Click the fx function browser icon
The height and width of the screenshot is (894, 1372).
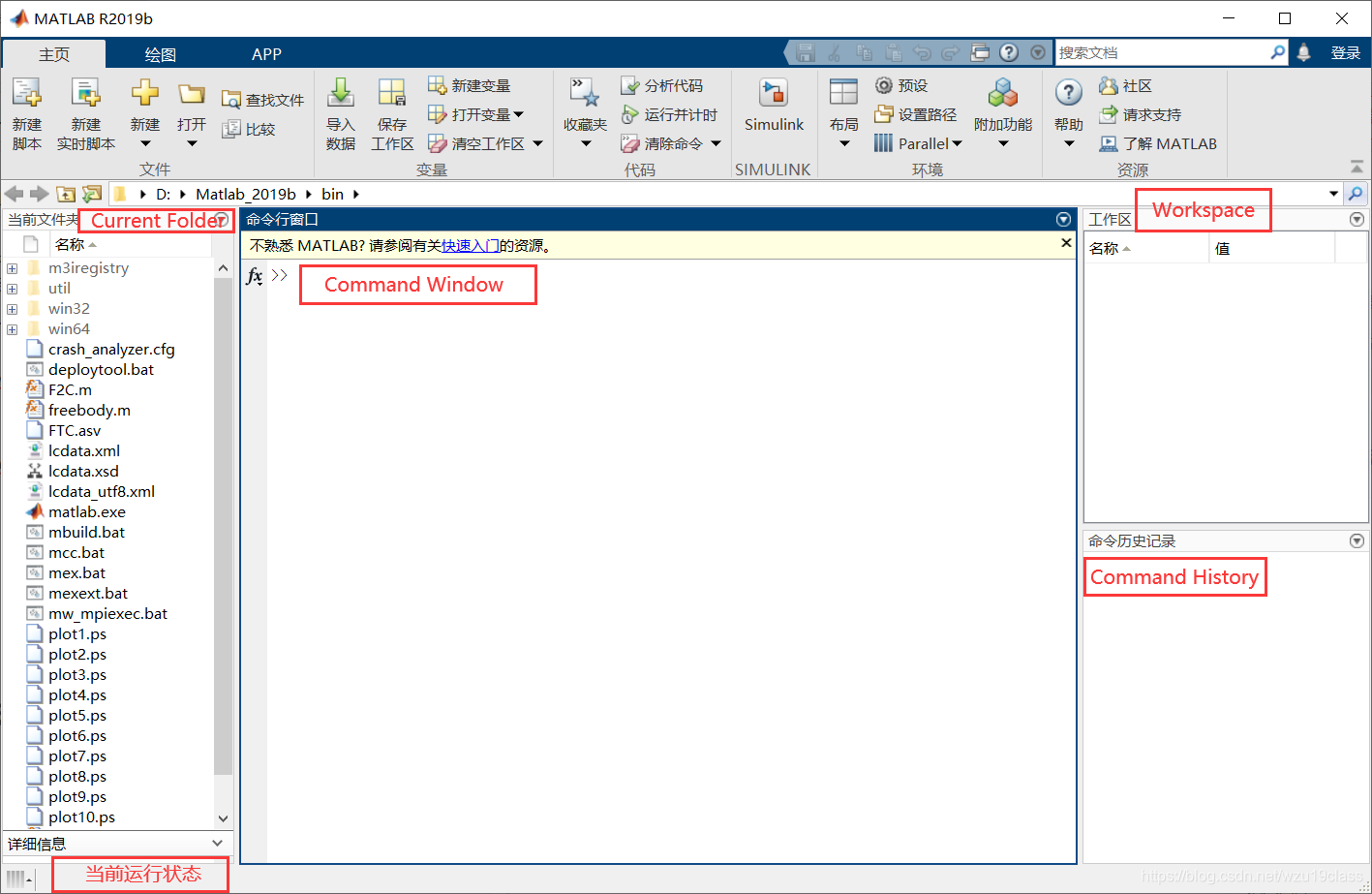tap(254, 276)
